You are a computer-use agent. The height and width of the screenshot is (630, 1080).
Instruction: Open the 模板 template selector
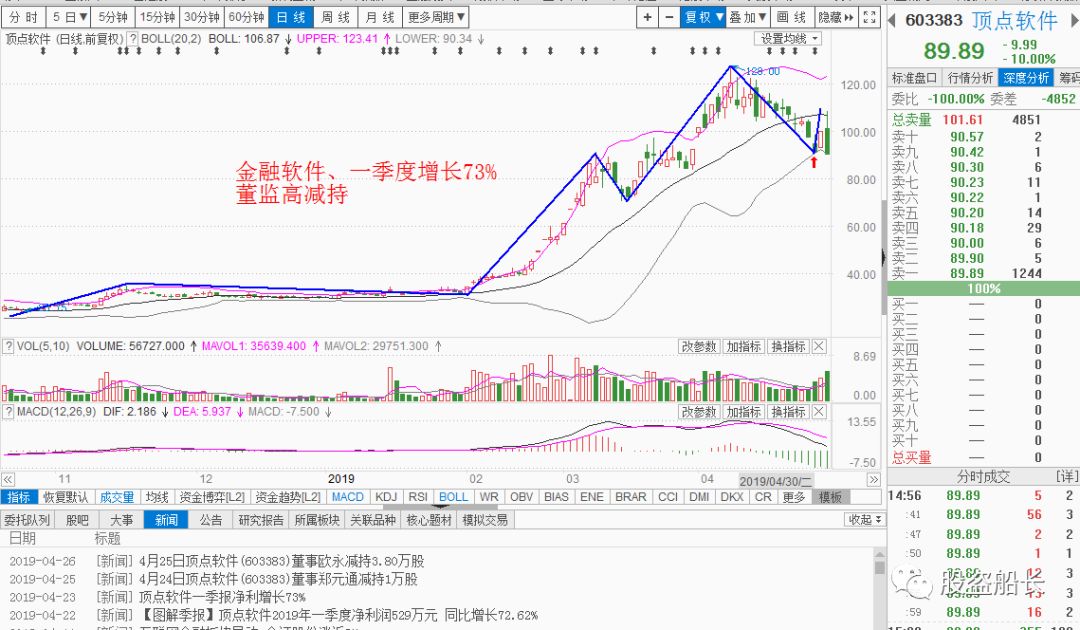[x=831, y=497]
